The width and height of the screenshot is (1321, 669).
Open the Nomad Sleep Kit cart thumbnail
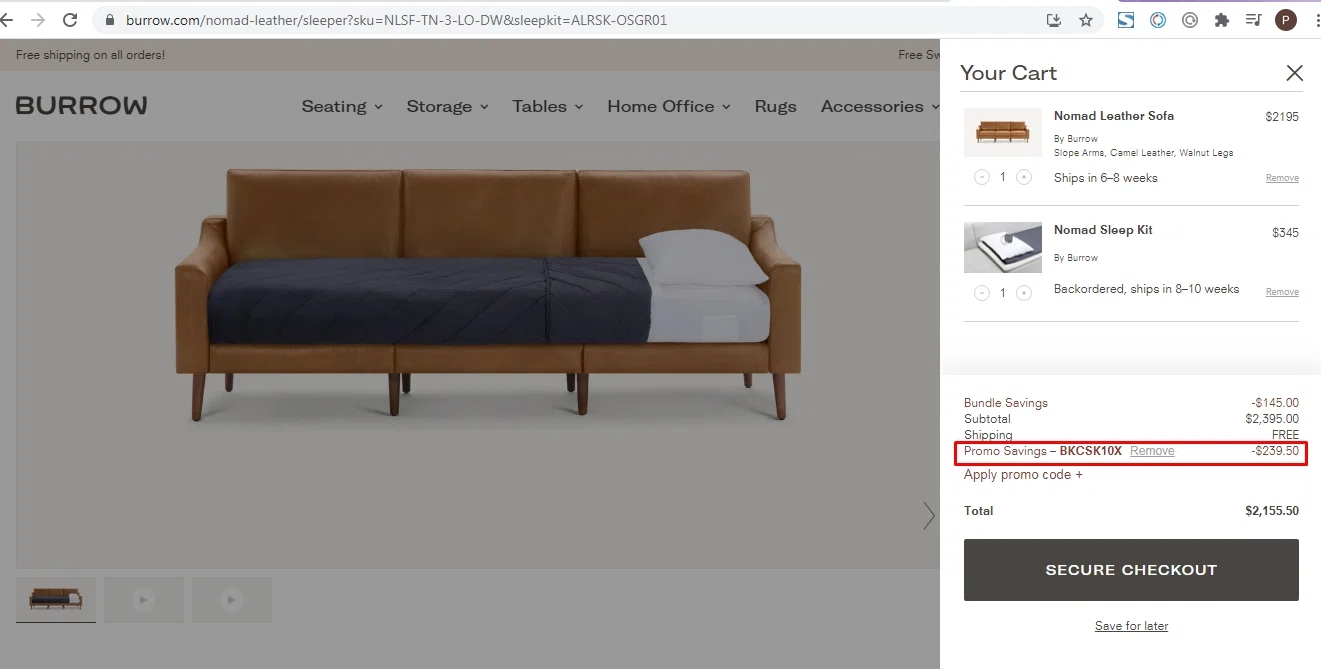tap(1002, 247)
